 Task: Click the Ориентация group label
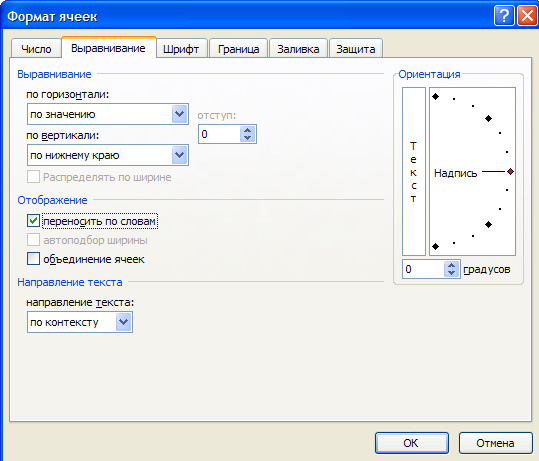[x=429, y=74]
